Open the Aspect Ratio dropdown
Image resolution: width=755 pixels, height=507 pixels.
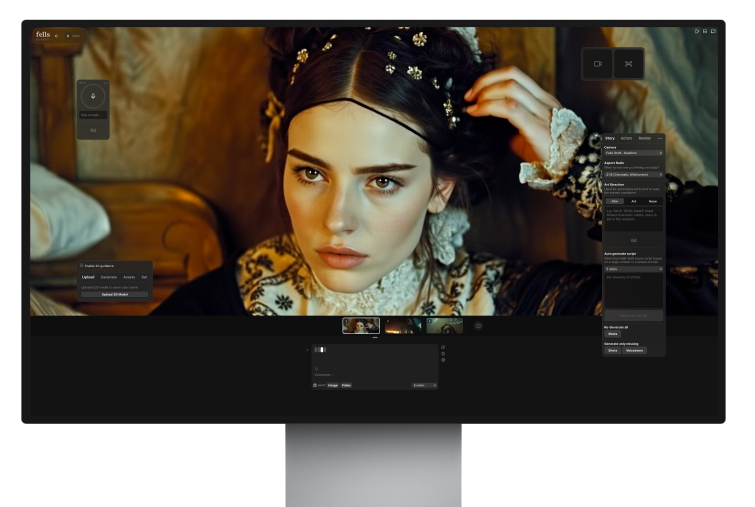coord(633,174)
